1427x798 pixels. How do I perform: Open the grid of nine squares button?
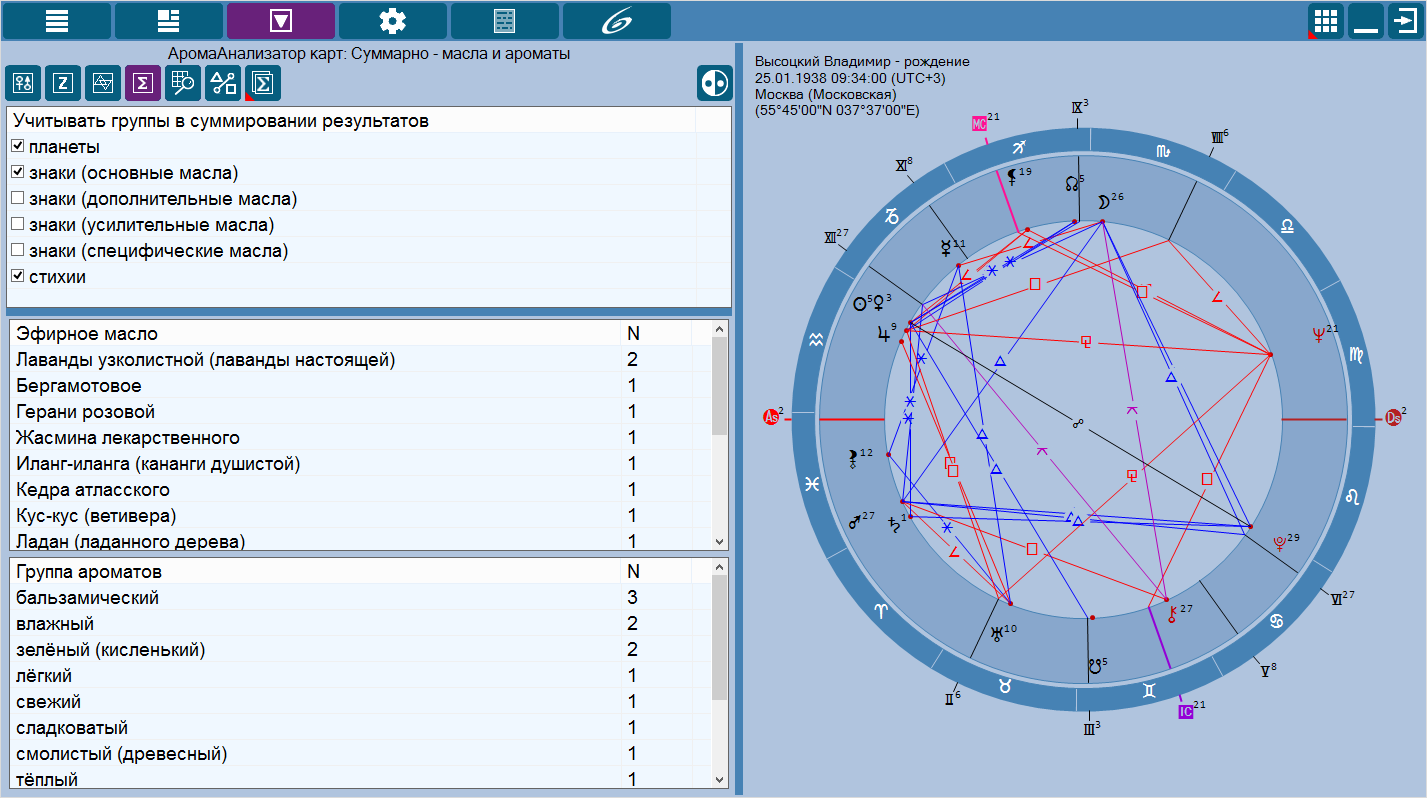[1325, 21]
